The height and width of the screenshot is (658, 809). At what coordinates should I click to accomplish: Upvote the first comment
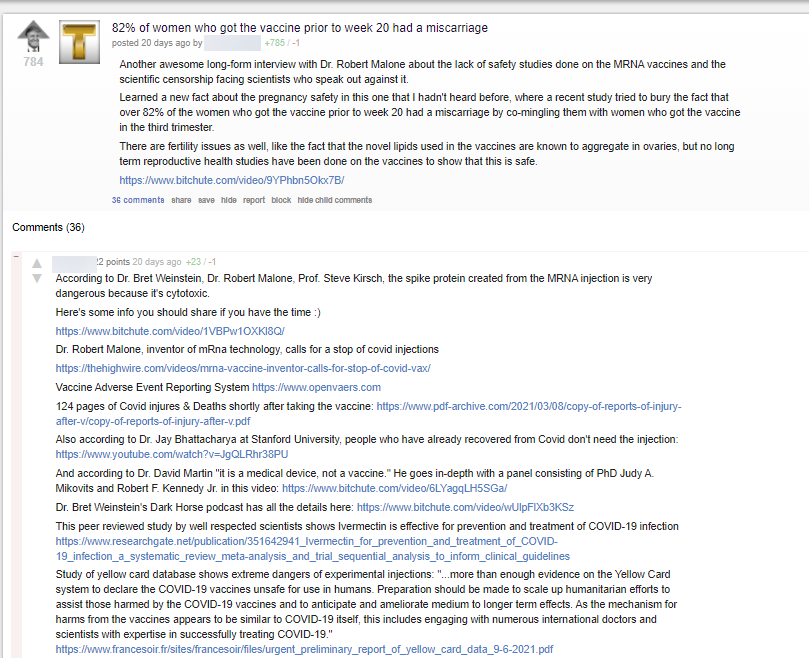(x=37, y=264)
